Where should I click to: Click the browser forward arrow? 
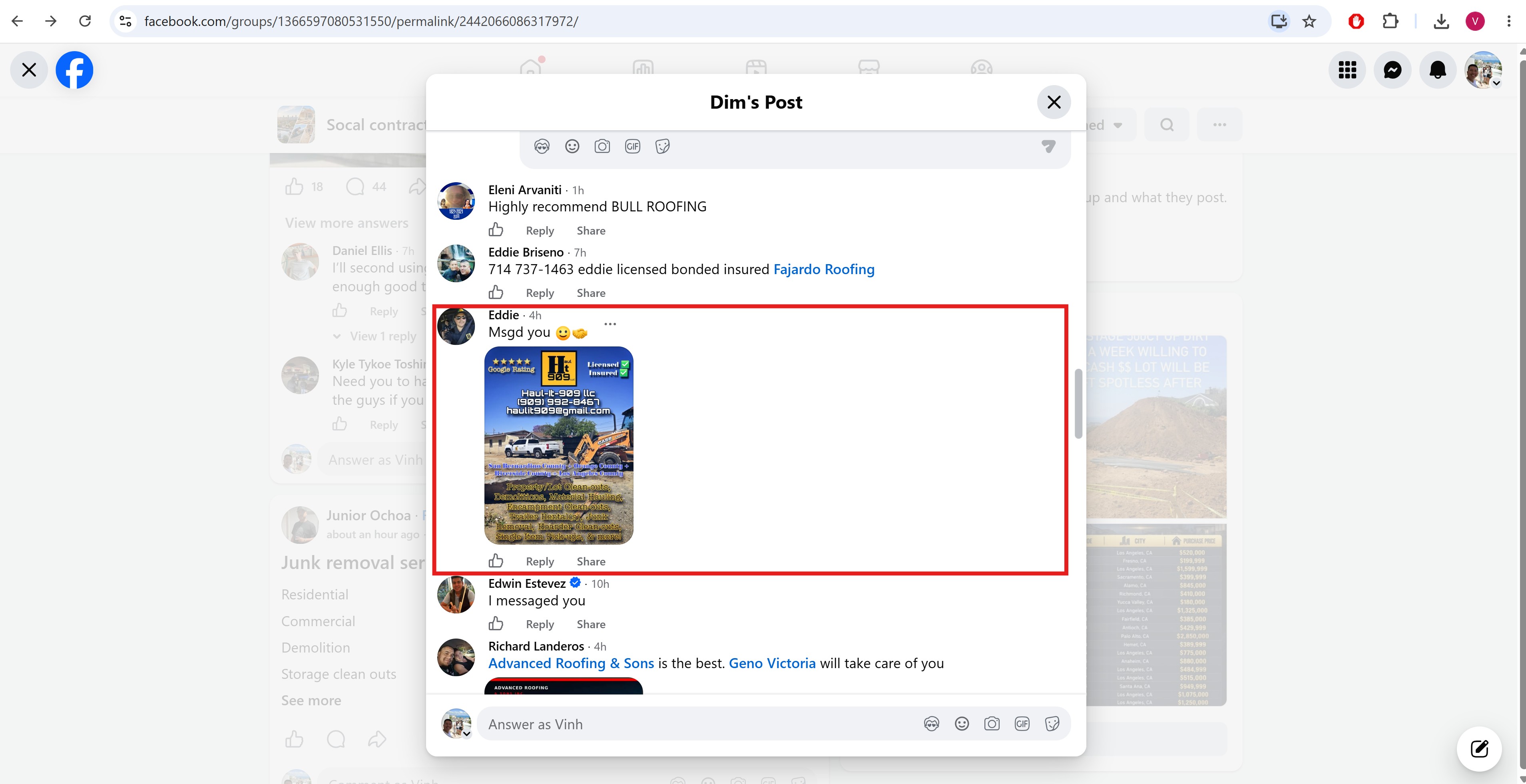51,21
